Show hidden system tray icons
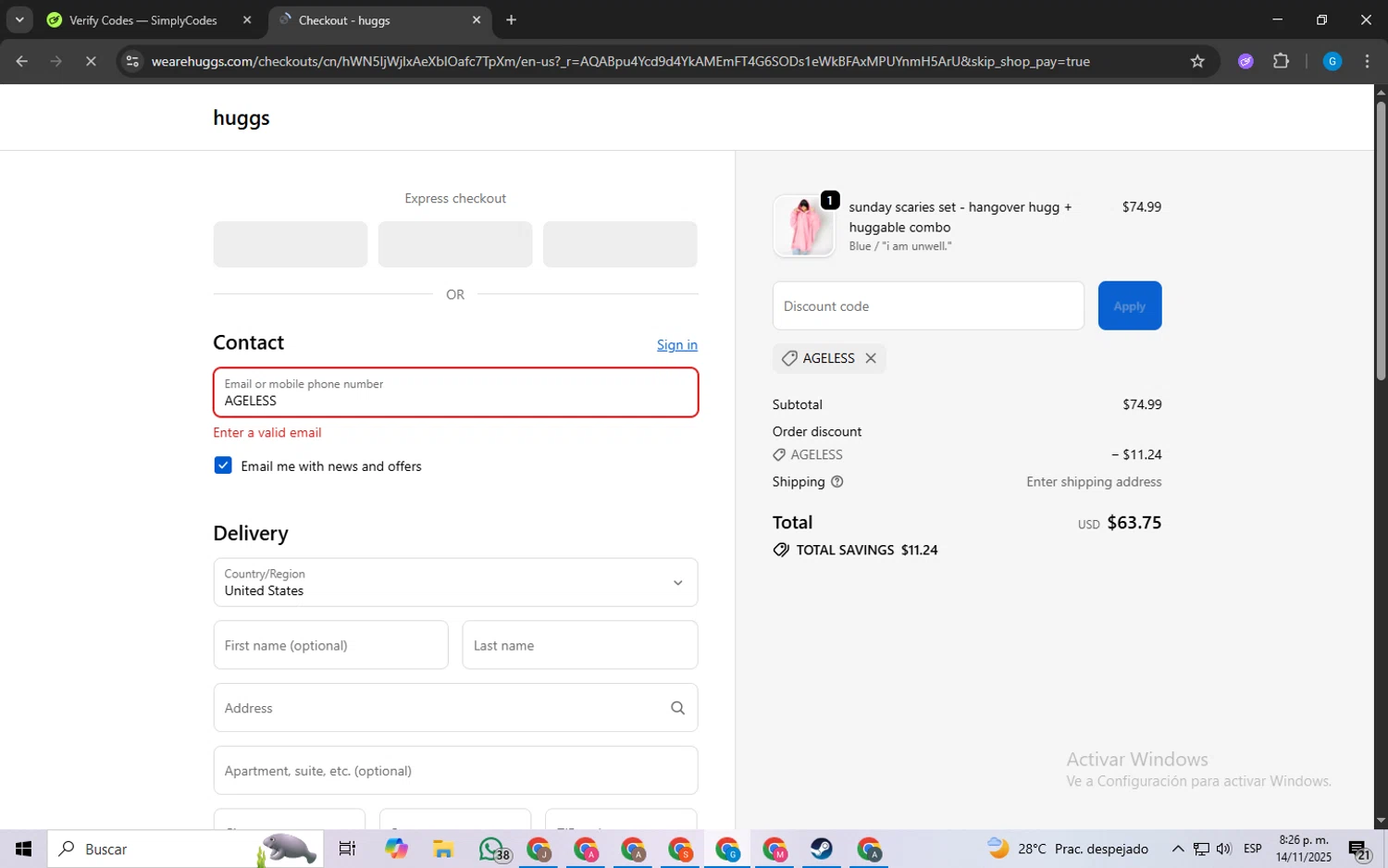Screen dimensions: 1388x868 pos(1177,849)
